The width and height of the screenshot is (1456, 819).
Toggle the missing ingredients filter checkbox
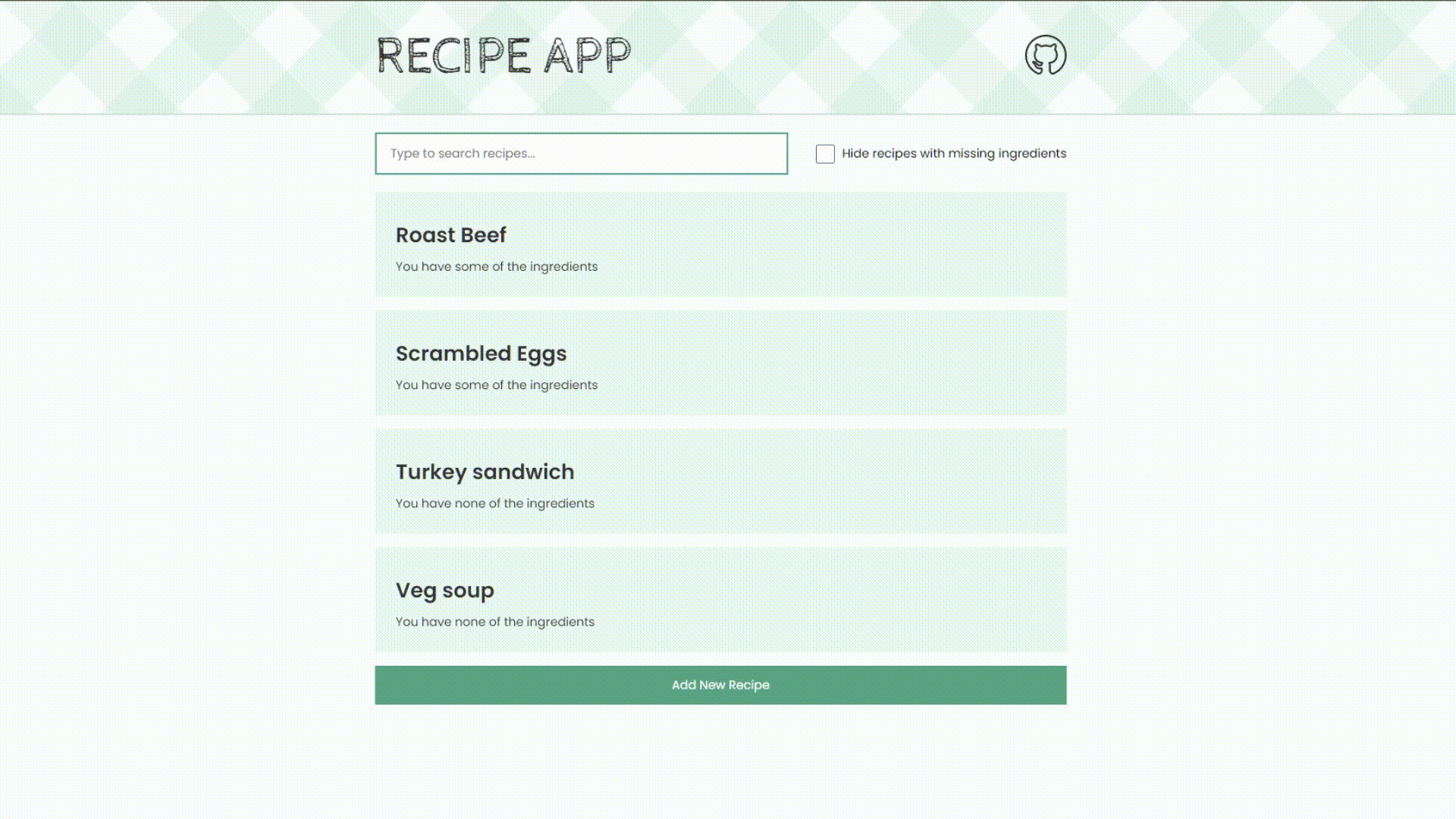[x=826, y=153]
